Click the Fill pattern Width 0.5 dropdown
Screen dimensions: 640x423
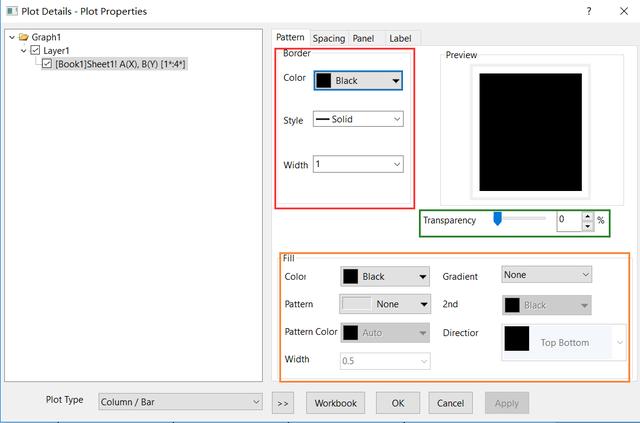tap(385, 361)
